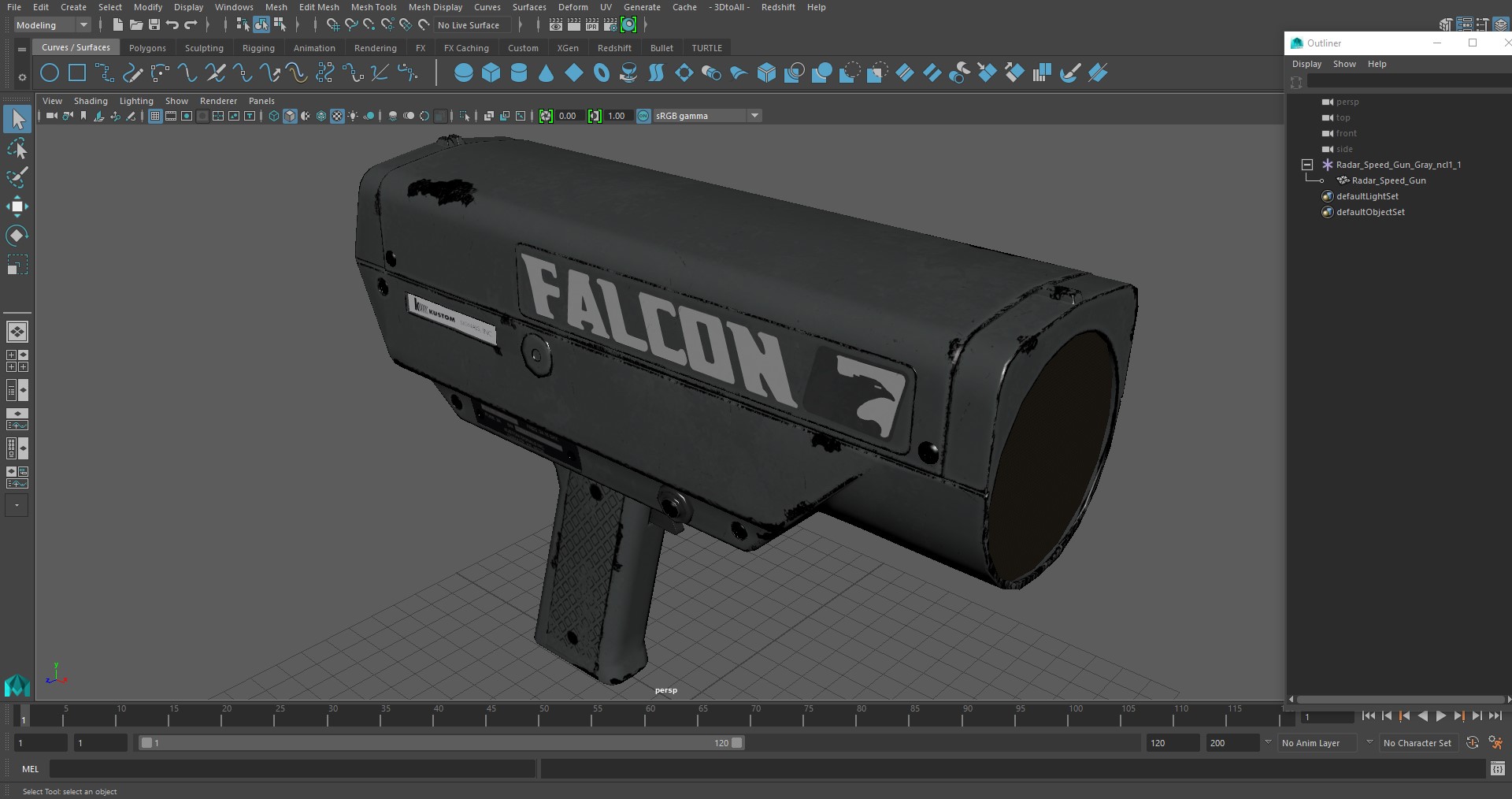Open the viewport Shading menu
Viewport: 1512px width, 799px height.
pyautogui.click(x=91, y=101)
